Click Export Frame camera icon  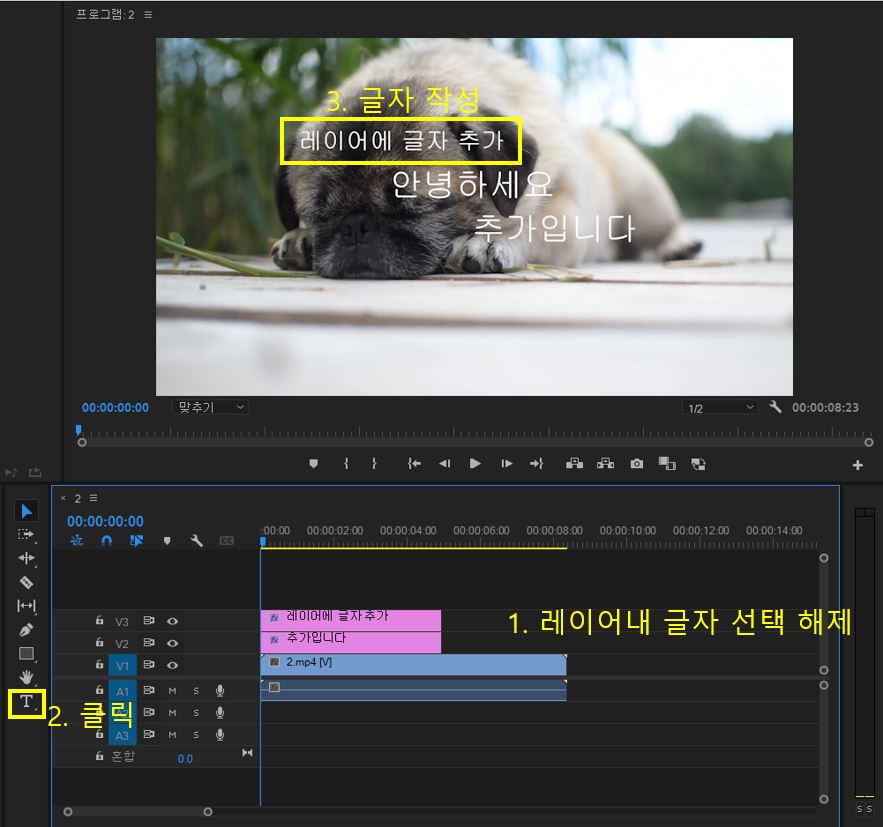pos(636,464)
